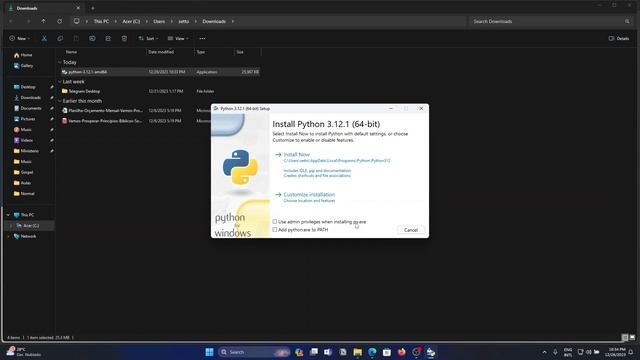Open the New item menu in Explorer

tap(20, 38)
